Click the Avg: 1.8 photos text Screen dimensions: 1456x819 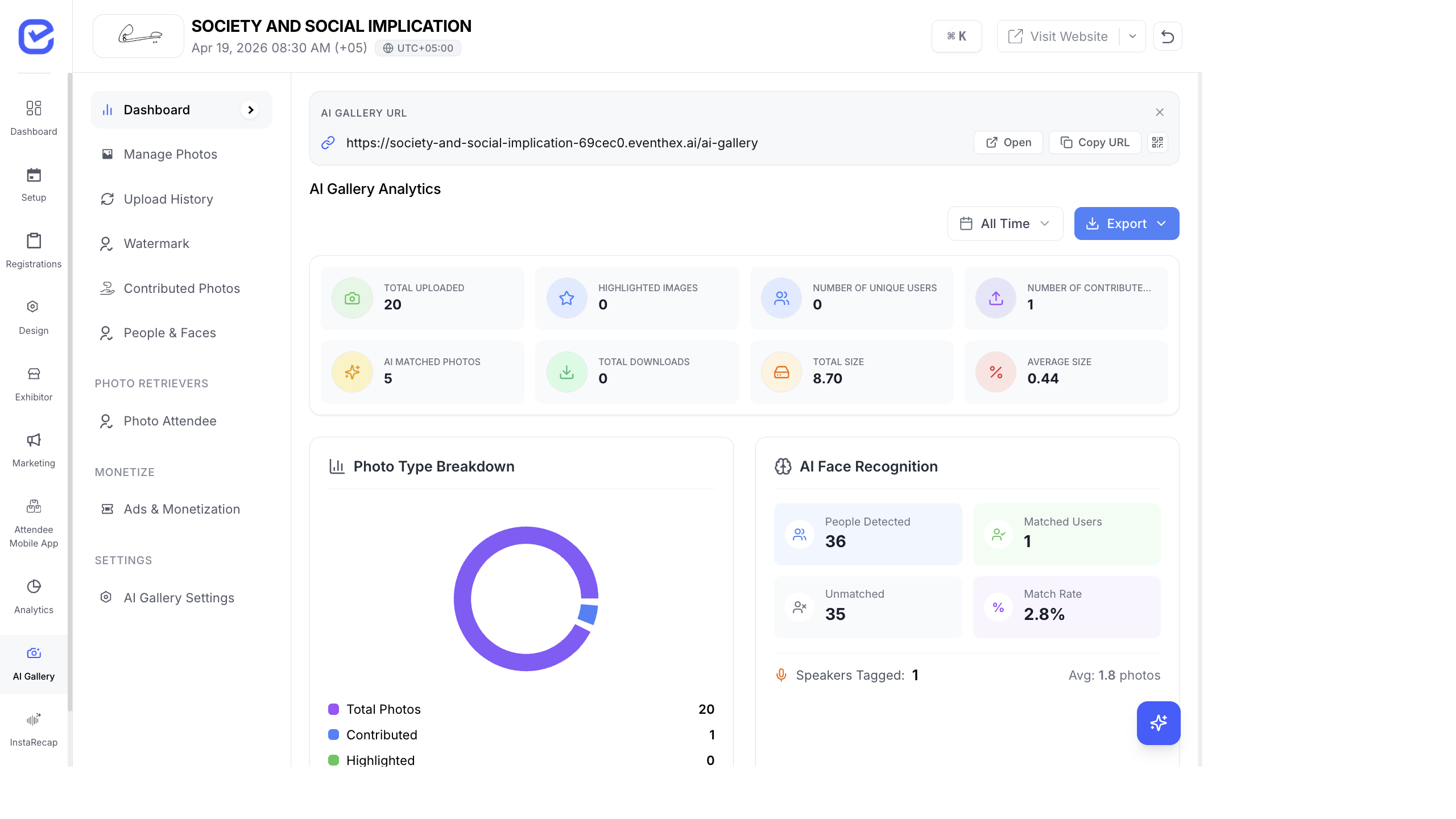(x=1114, y=675)
